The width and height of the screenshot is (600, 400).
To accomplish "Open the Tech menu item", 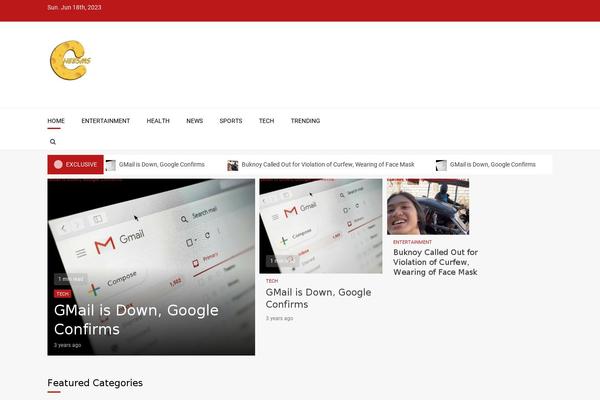I will 266,121.
